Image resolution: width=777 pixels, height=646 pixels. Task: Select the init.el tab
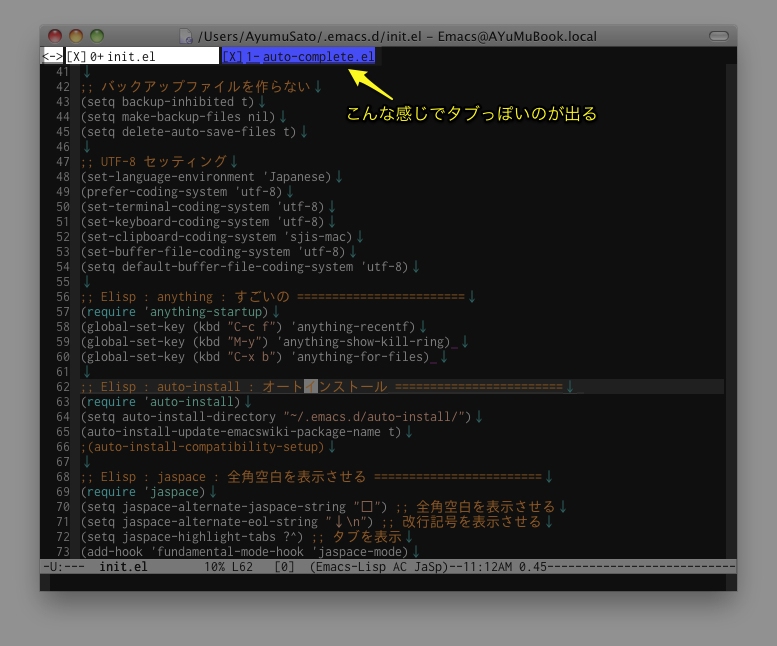(x=130, y=57)
